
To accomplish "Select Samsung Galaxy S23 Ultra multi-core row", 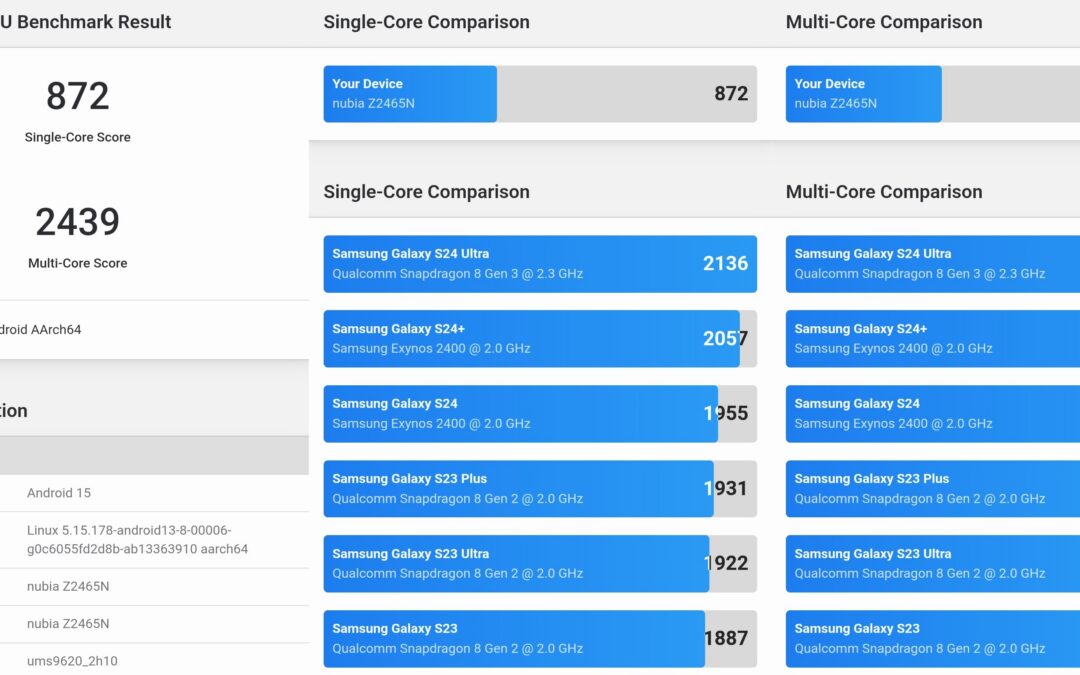I will pos(932,564).
